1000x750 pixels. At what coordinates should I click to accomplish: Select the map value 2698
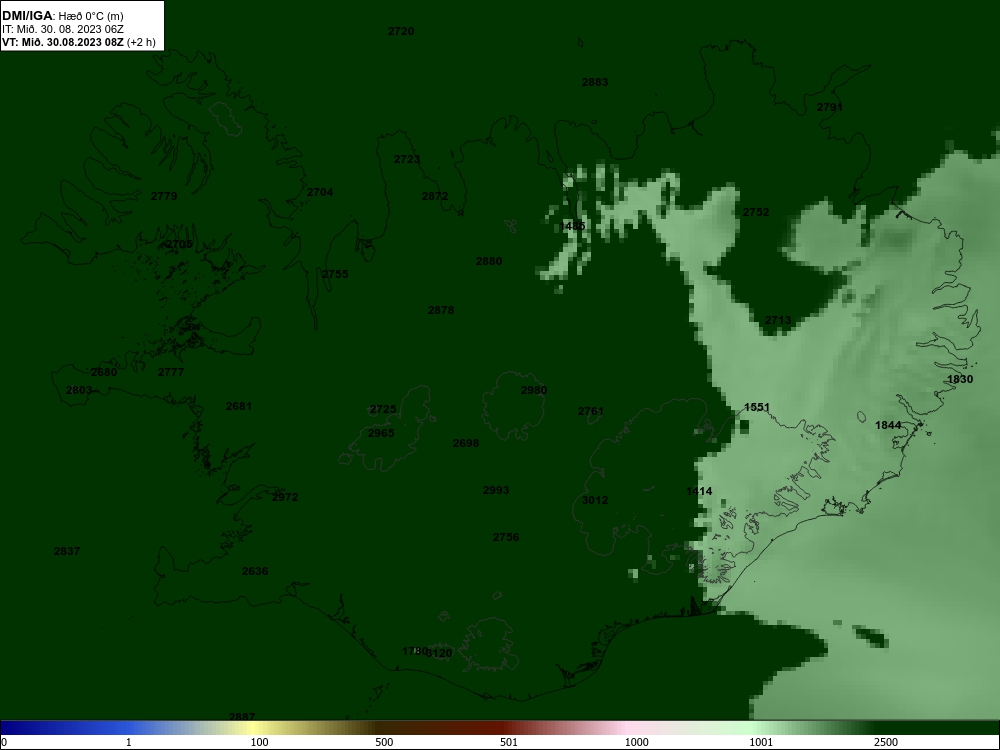(466, 443)
